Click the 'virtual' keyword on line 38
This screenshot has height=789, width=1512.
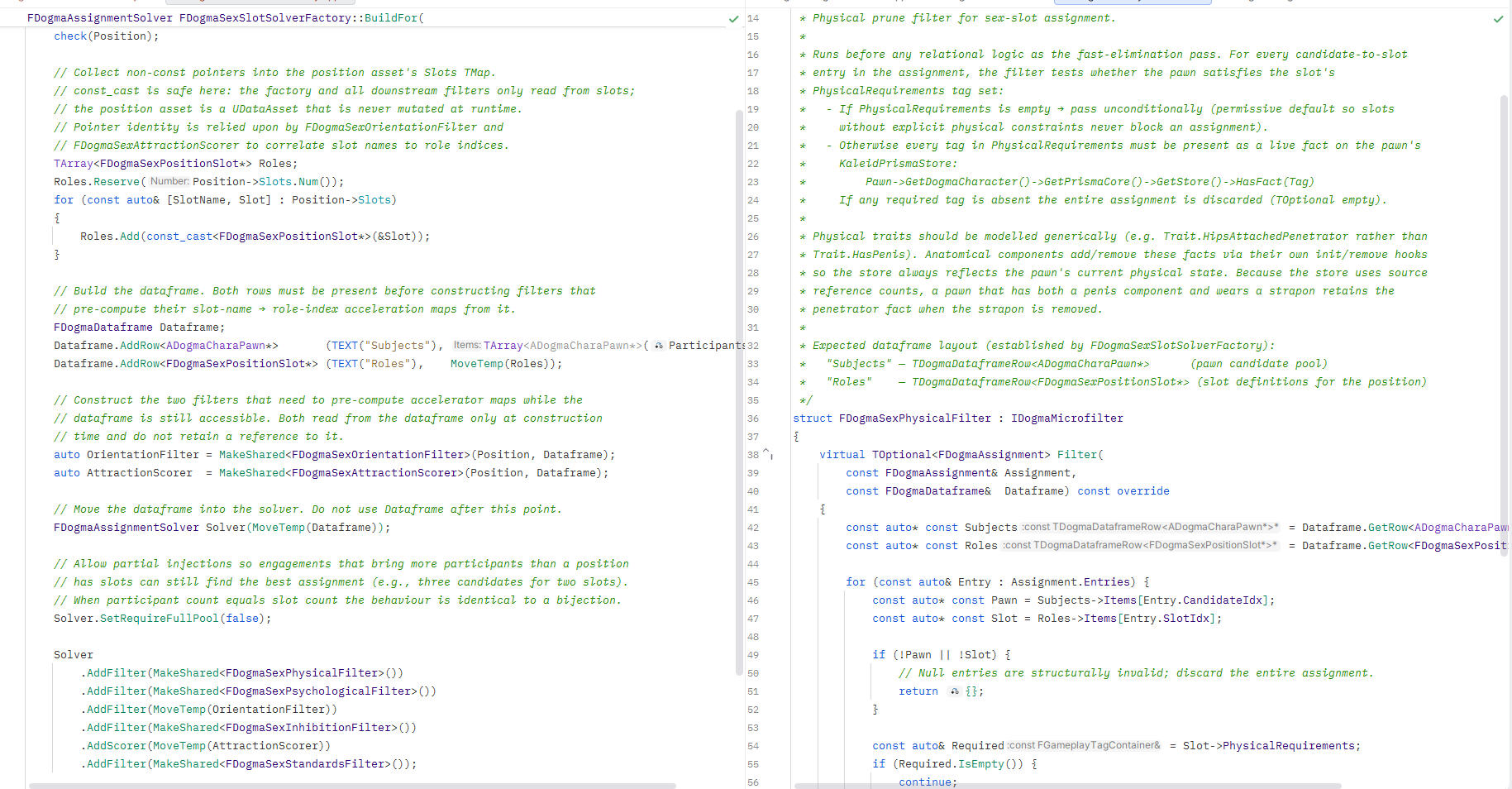point(842,455)
